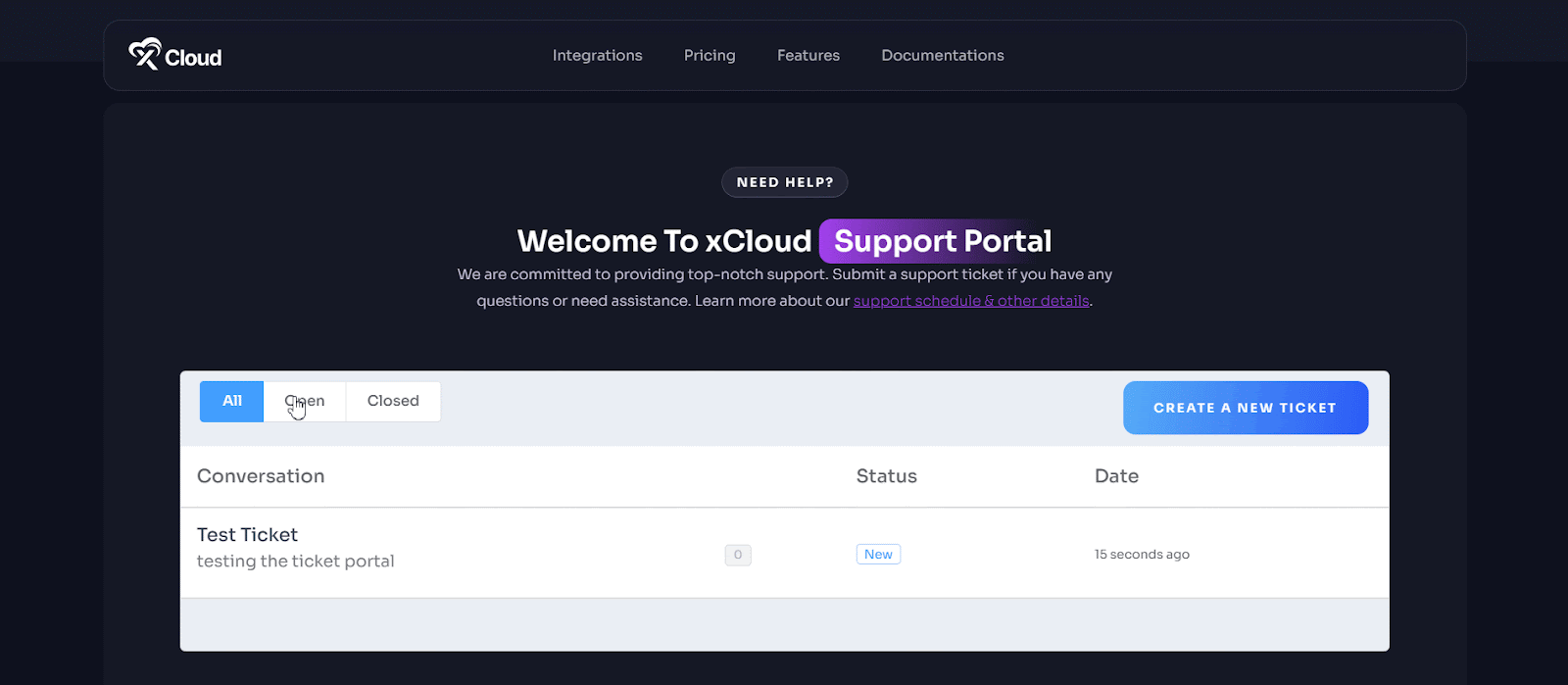Click the NEED HELP? pill label
This screenshot has width=1568, height=685.
point(785,182)
